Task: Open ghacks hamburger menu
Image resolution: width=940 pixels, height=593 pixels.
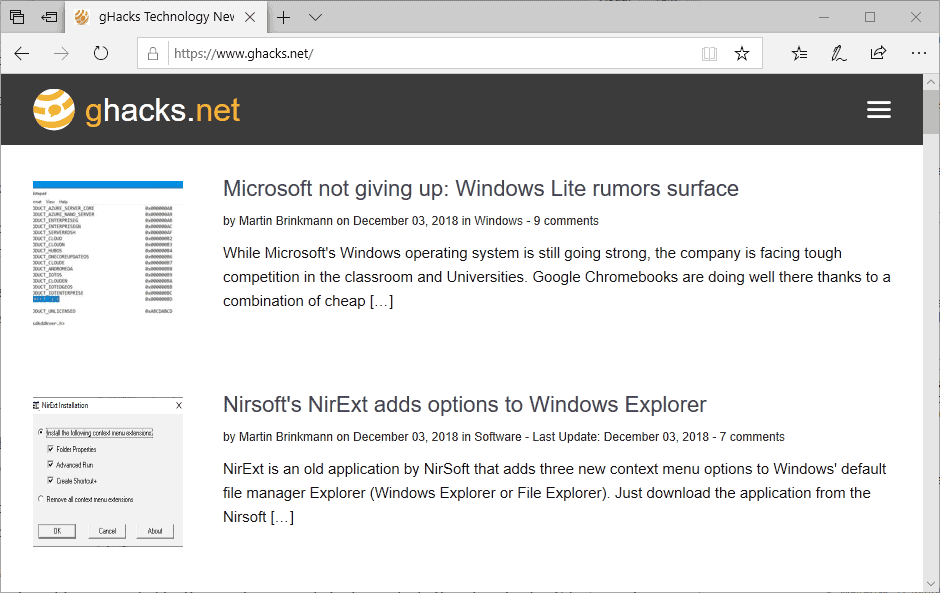Action: pyautogui.click(x=879, y=110)
